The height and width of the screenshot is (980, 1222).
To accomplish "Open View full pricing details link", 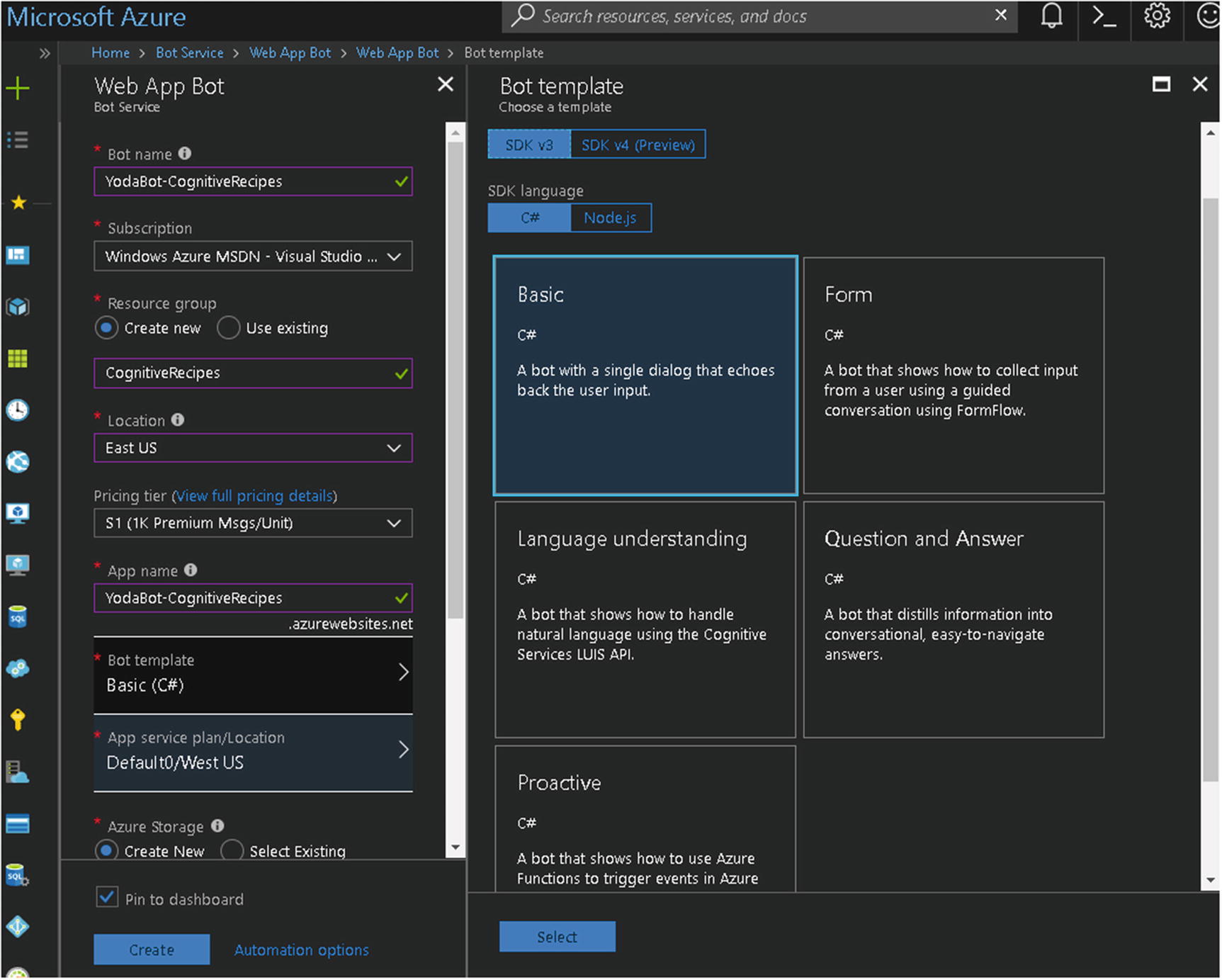I will (254, 496).
